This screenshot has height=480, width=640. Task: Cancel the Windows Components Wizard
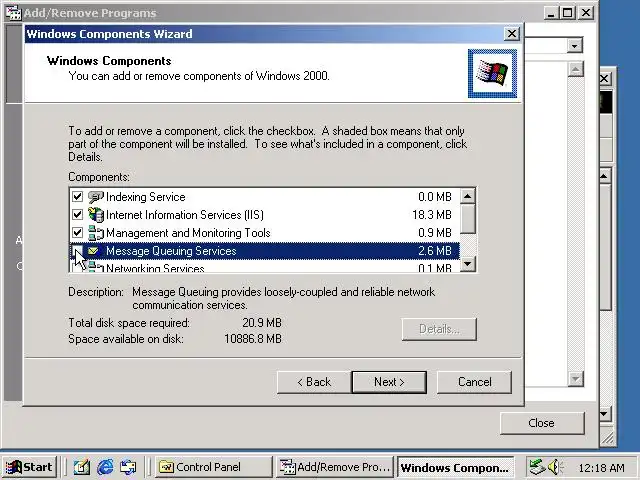coord(474,382)
